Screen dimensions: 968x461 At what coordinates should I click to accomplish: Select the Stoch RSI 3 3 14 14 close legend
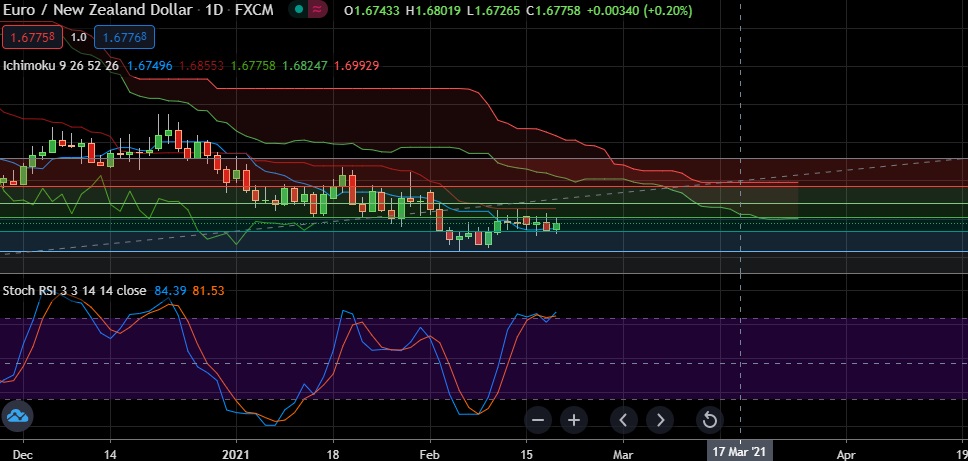tap(75, 291)
